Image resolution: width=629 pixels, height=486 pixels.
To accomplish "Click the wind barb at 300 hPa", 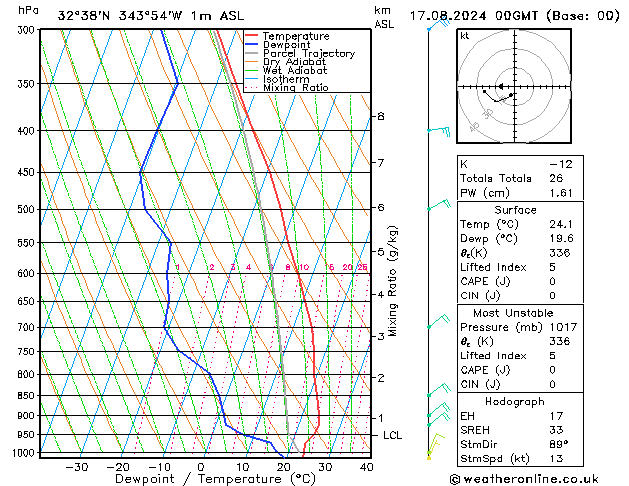I will click(x=436, y=26).
